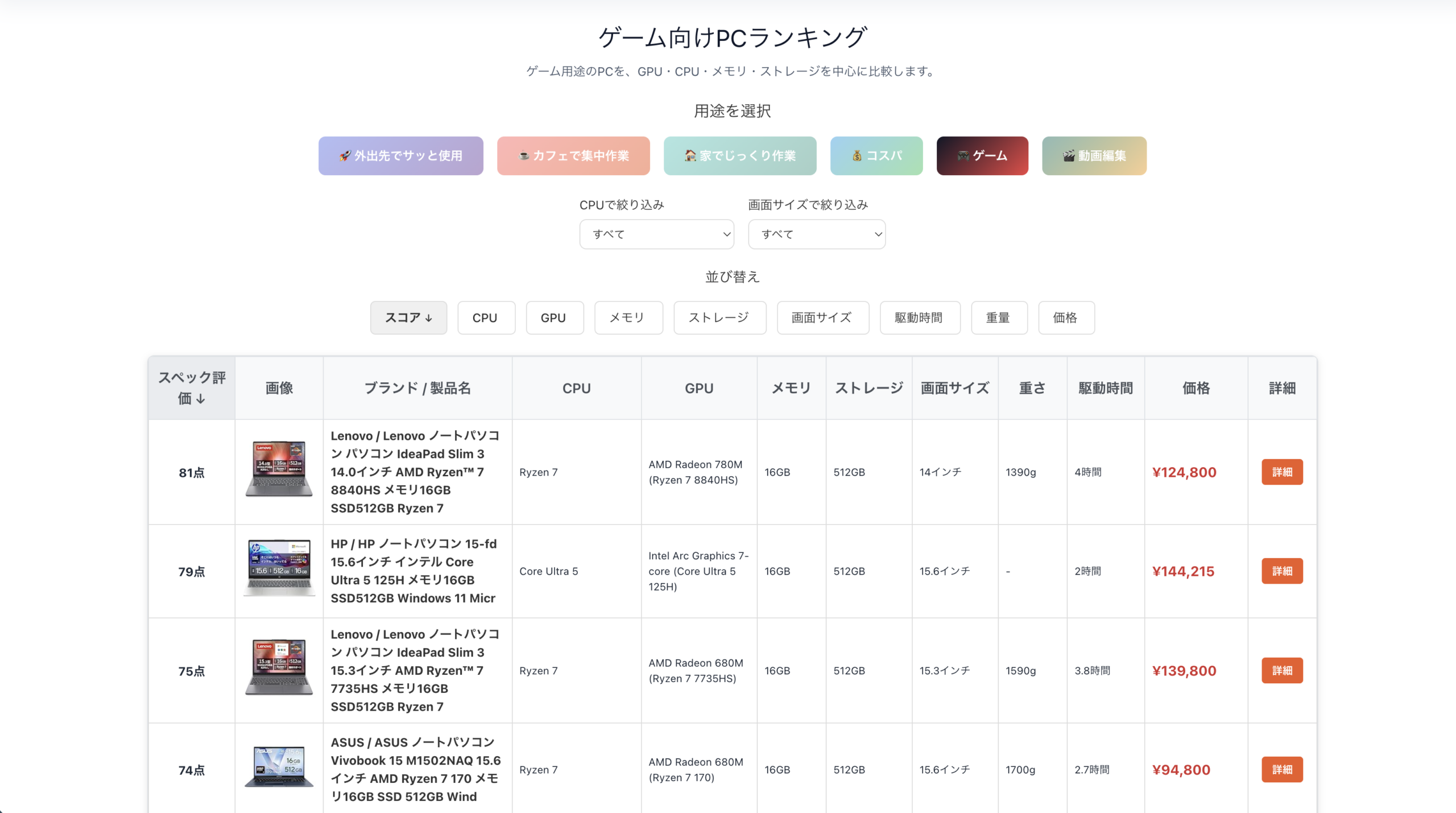Sort by 駆動時間 button
The width and height of the screenshot is (1456, 813).
pos(920,317)
